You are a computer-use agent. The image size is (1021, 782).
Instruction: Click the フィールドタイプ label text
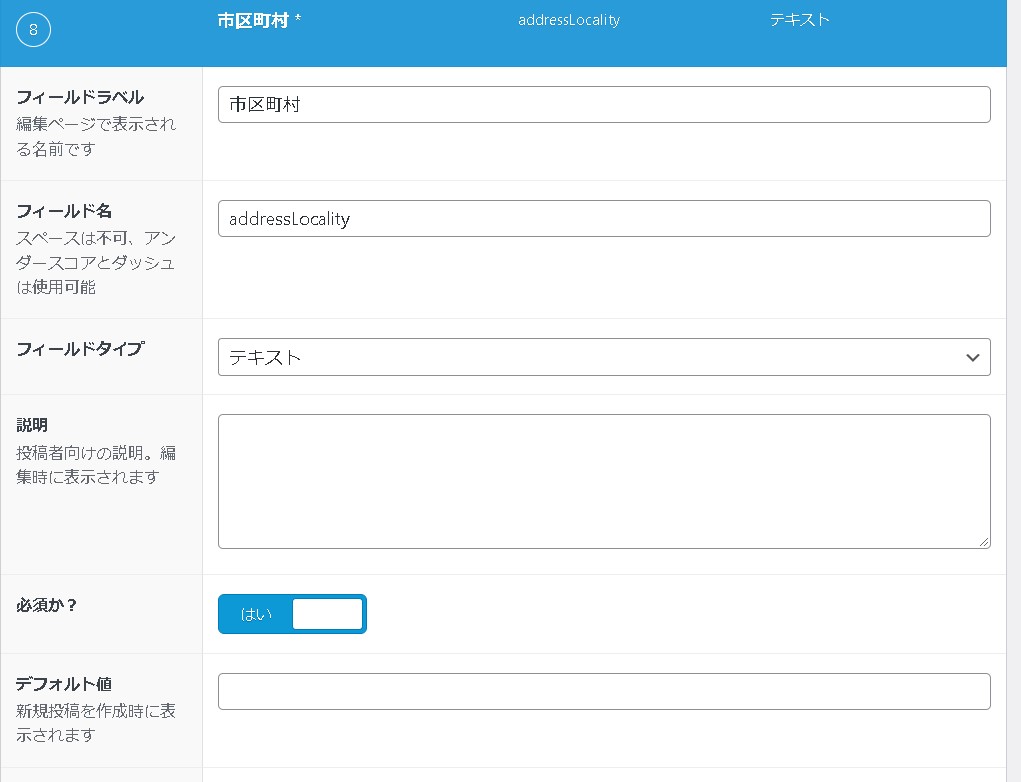[80, 349]
